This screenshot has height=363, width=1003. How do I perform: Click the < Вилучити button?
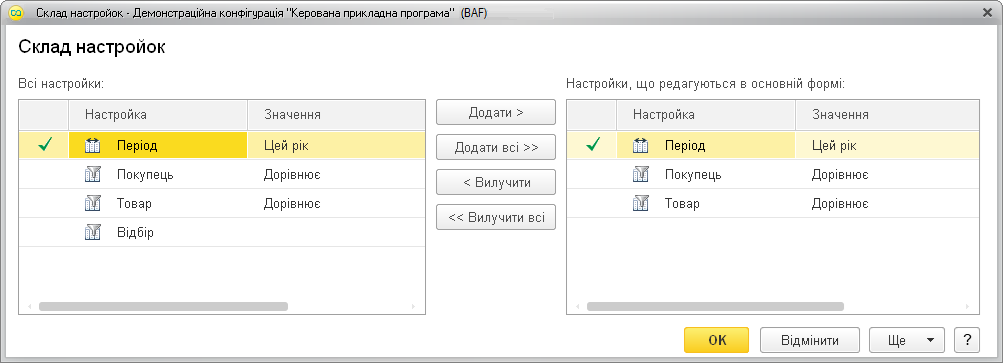496,182
